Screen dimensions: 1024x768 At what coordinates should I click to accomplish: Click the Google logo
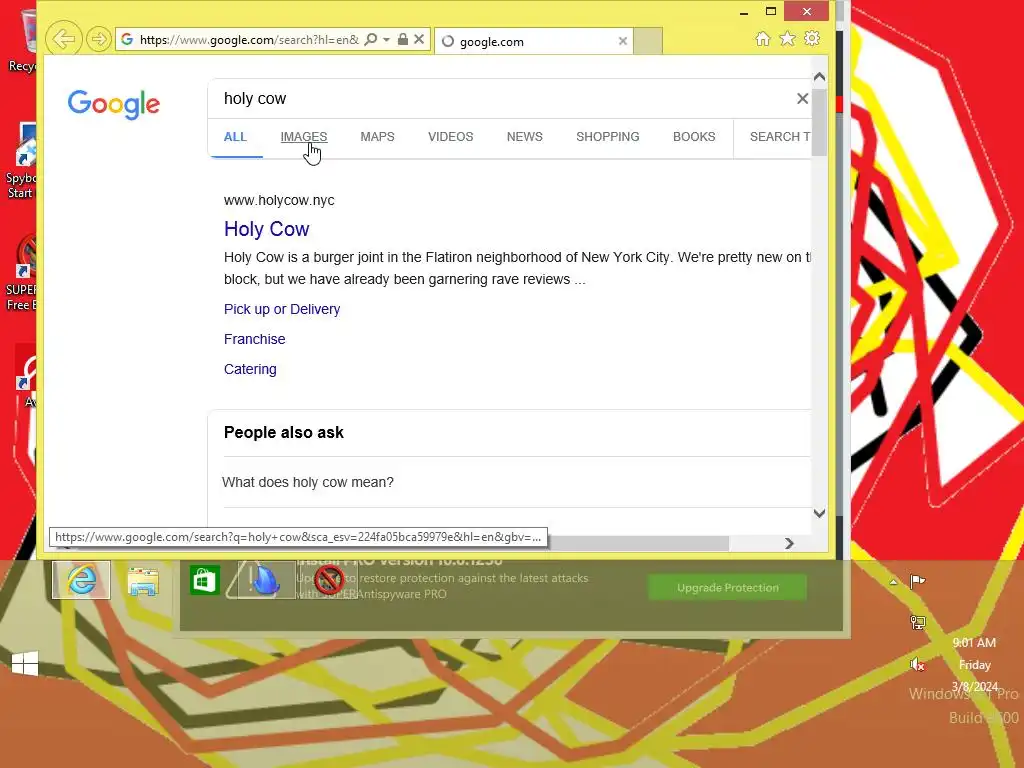click(114, 104)
